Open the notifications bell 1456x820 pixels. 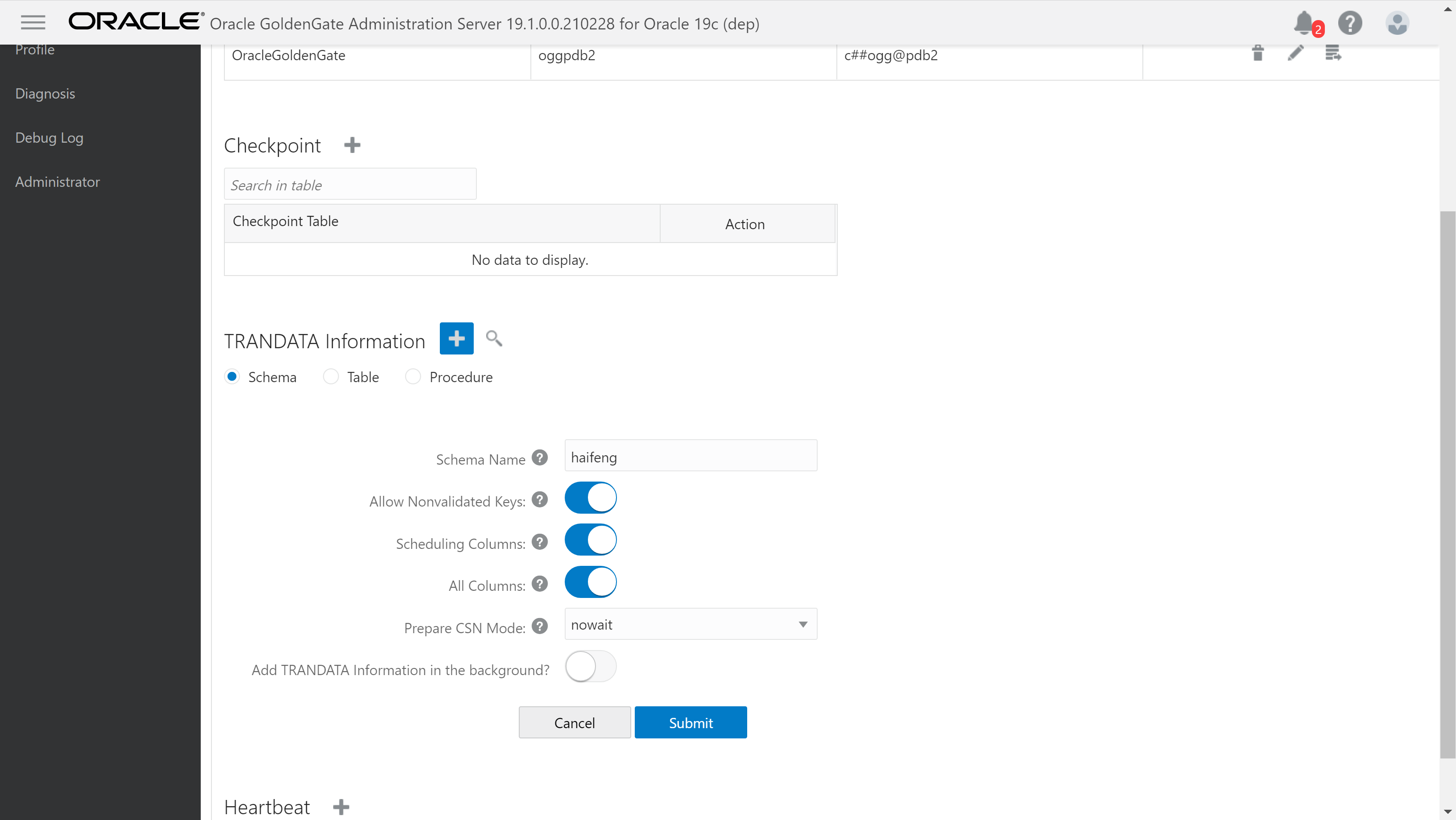click(x=1303, y=23)
